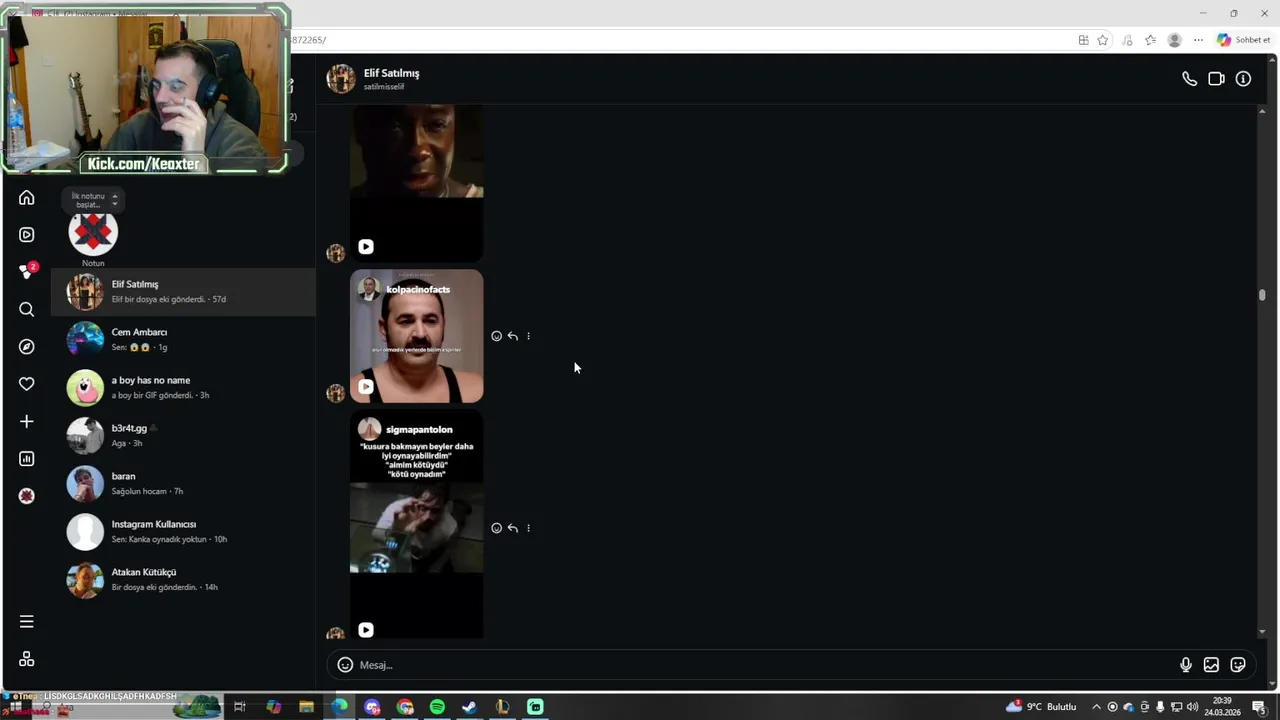Open Spotify from the taskbar

tap(437, 707)
